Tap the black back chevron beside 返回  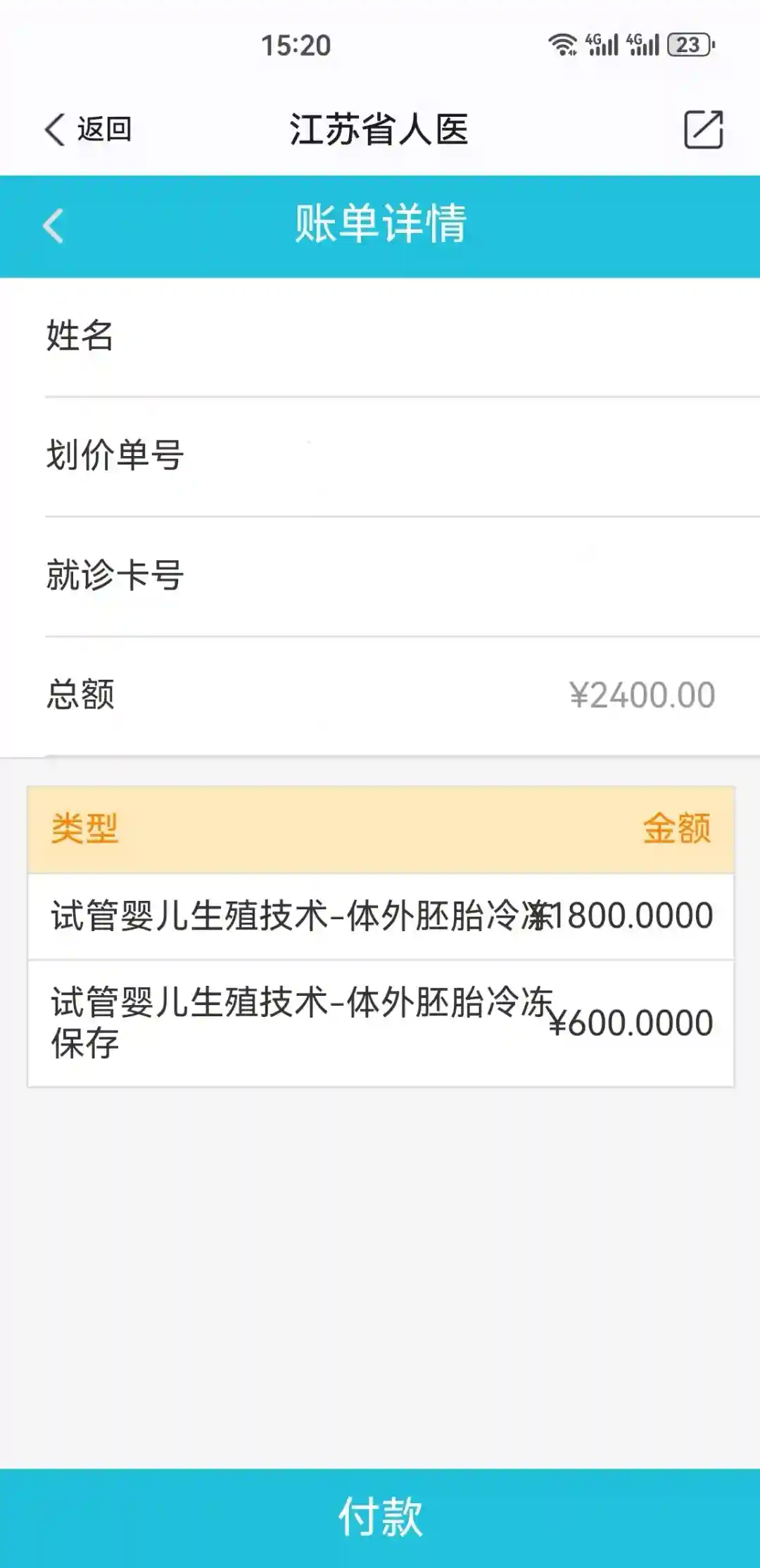pos(55,129)
